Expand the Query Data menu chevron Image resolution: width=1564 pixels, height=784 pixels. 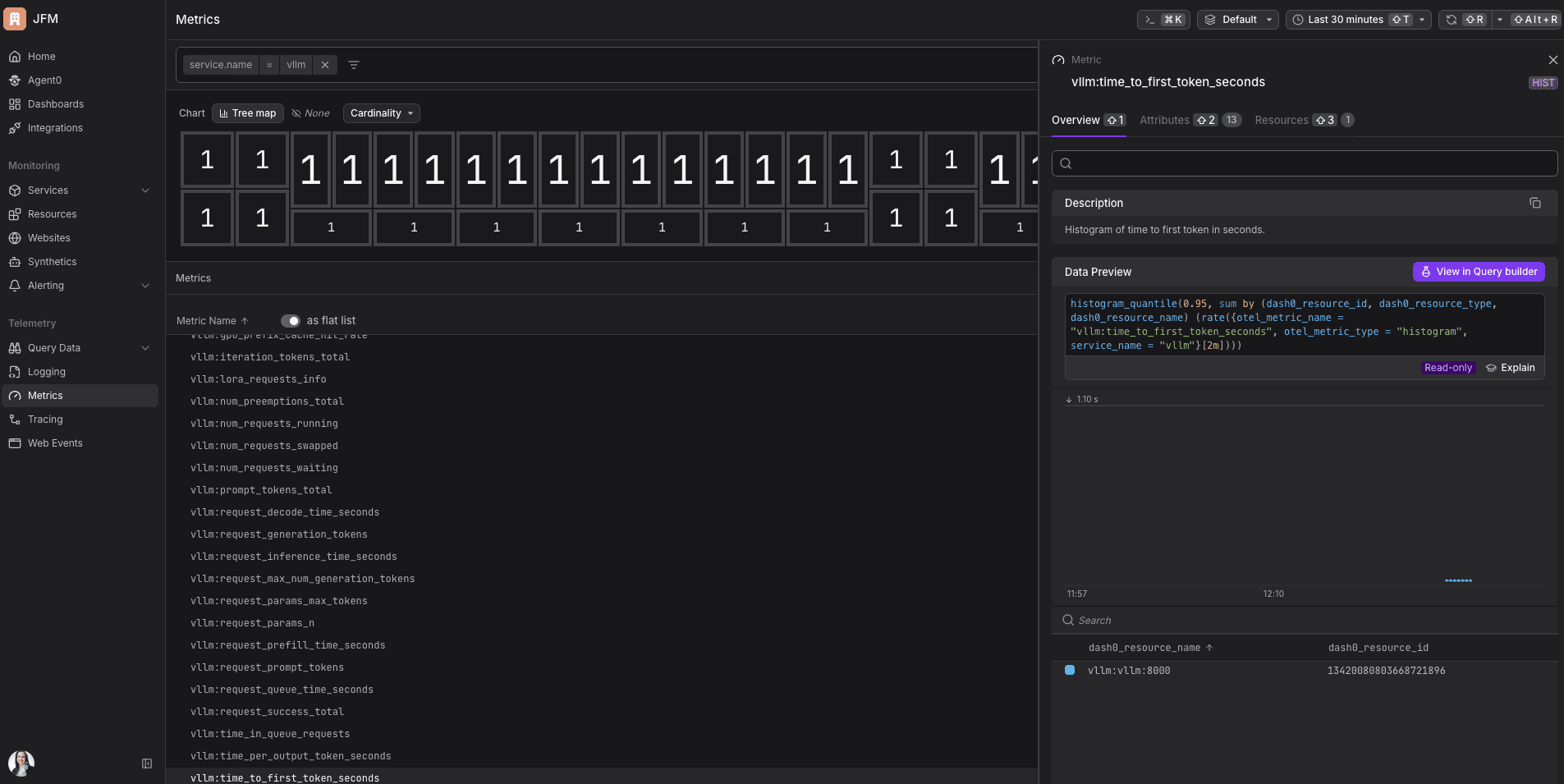click(x=145, y=348)
